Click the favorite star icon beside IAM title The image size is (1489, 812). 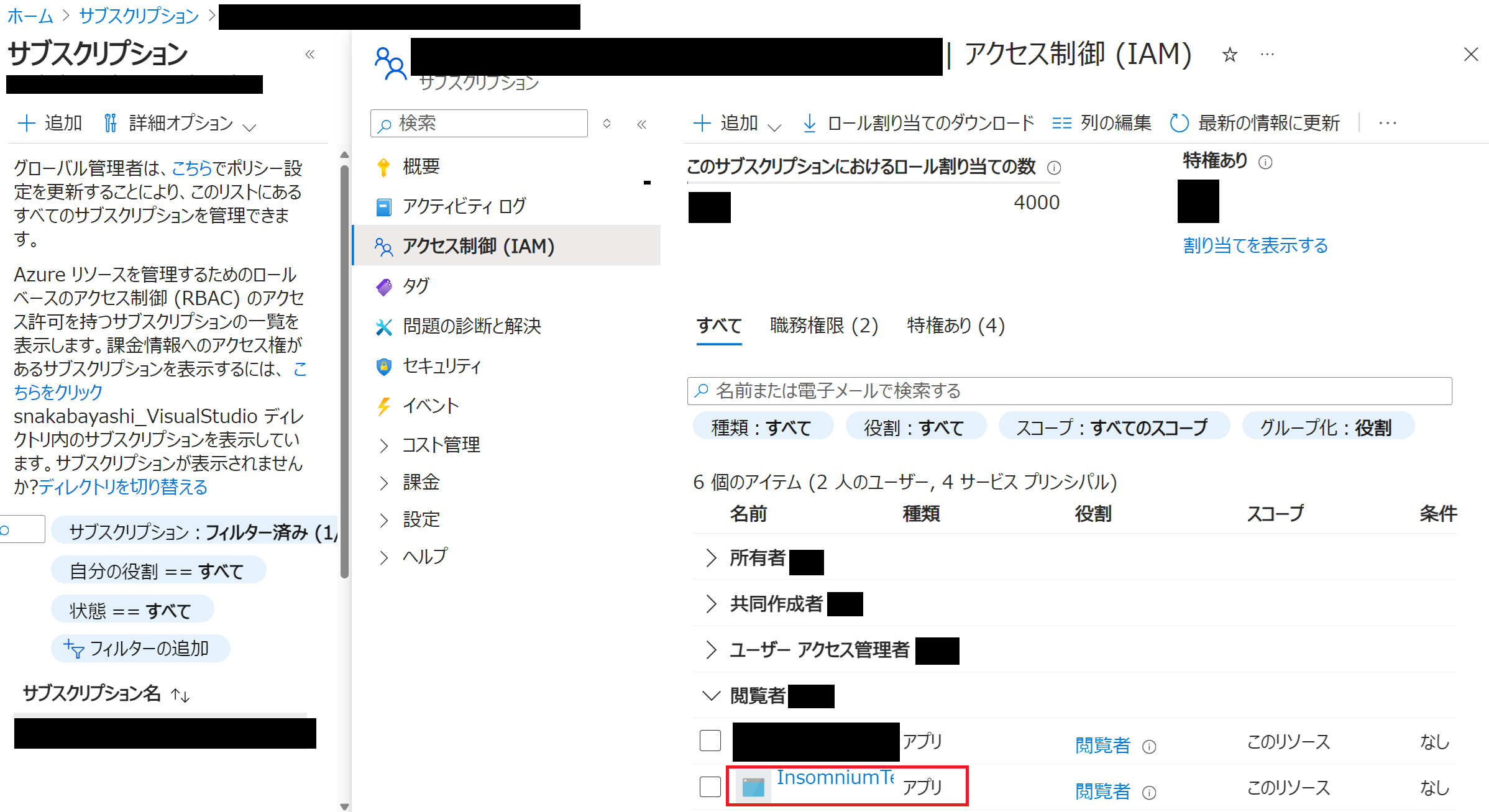(x=1229, y=55)
